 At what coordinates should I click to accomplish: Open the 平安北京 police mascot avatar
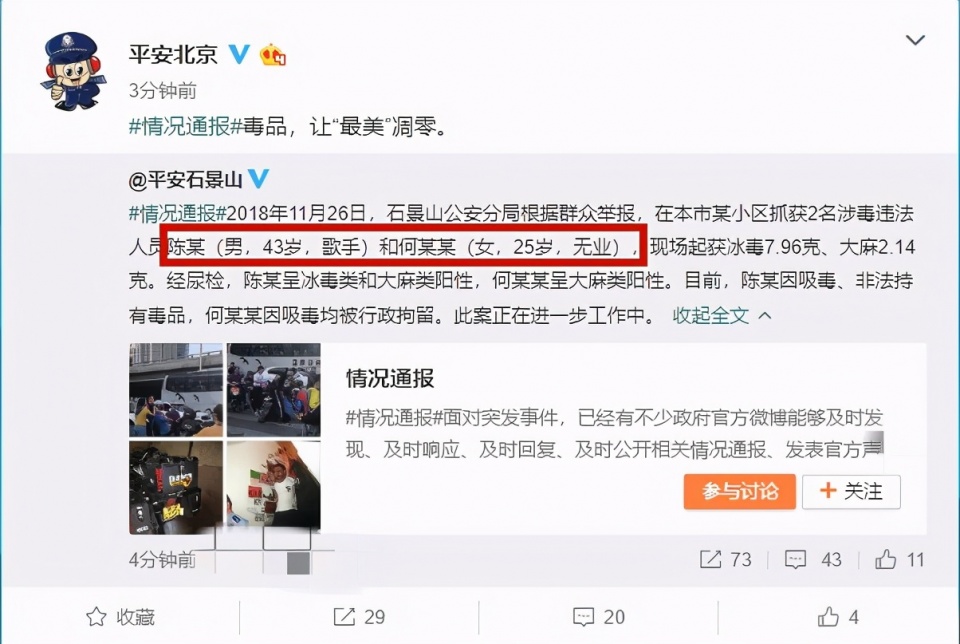(73, 72)
